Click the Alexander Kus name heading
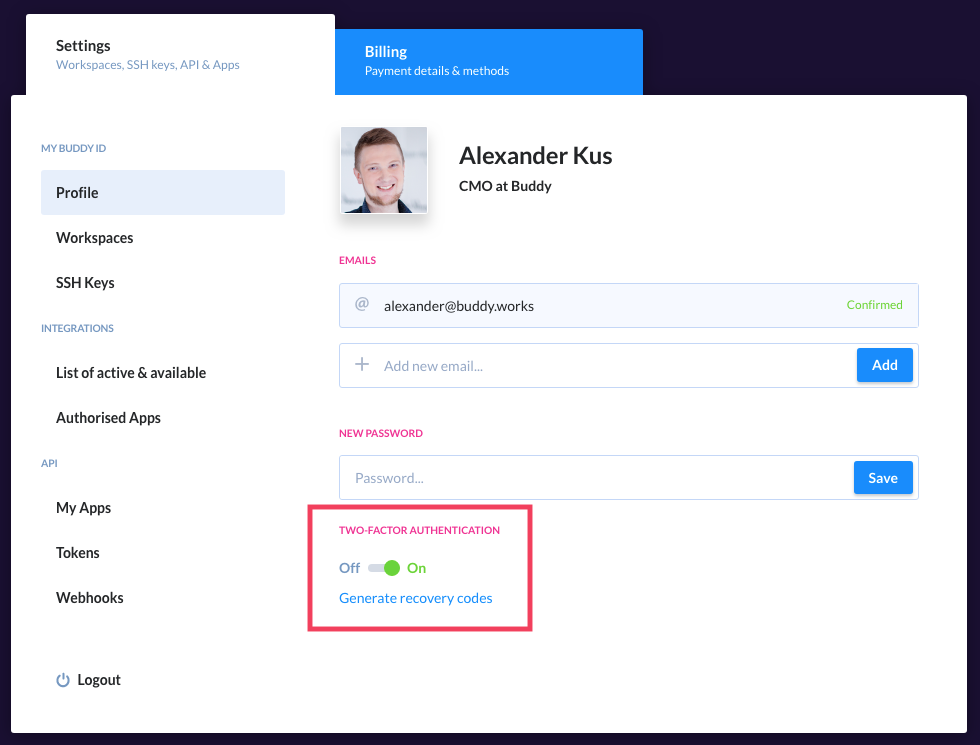This screenshot has width=980, height=745. click(x=536, y=155)
